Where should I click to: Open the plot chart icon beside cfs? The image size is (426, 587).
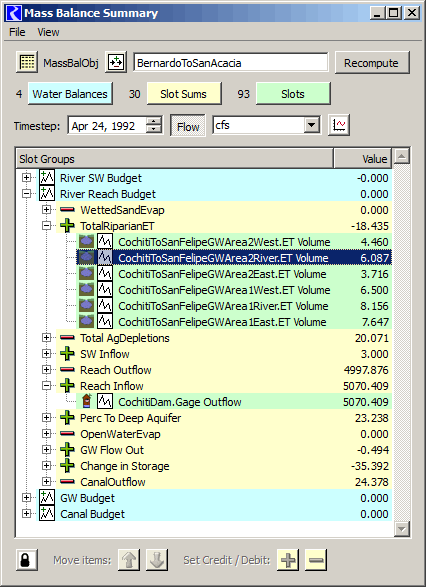[x=339, y=125]
